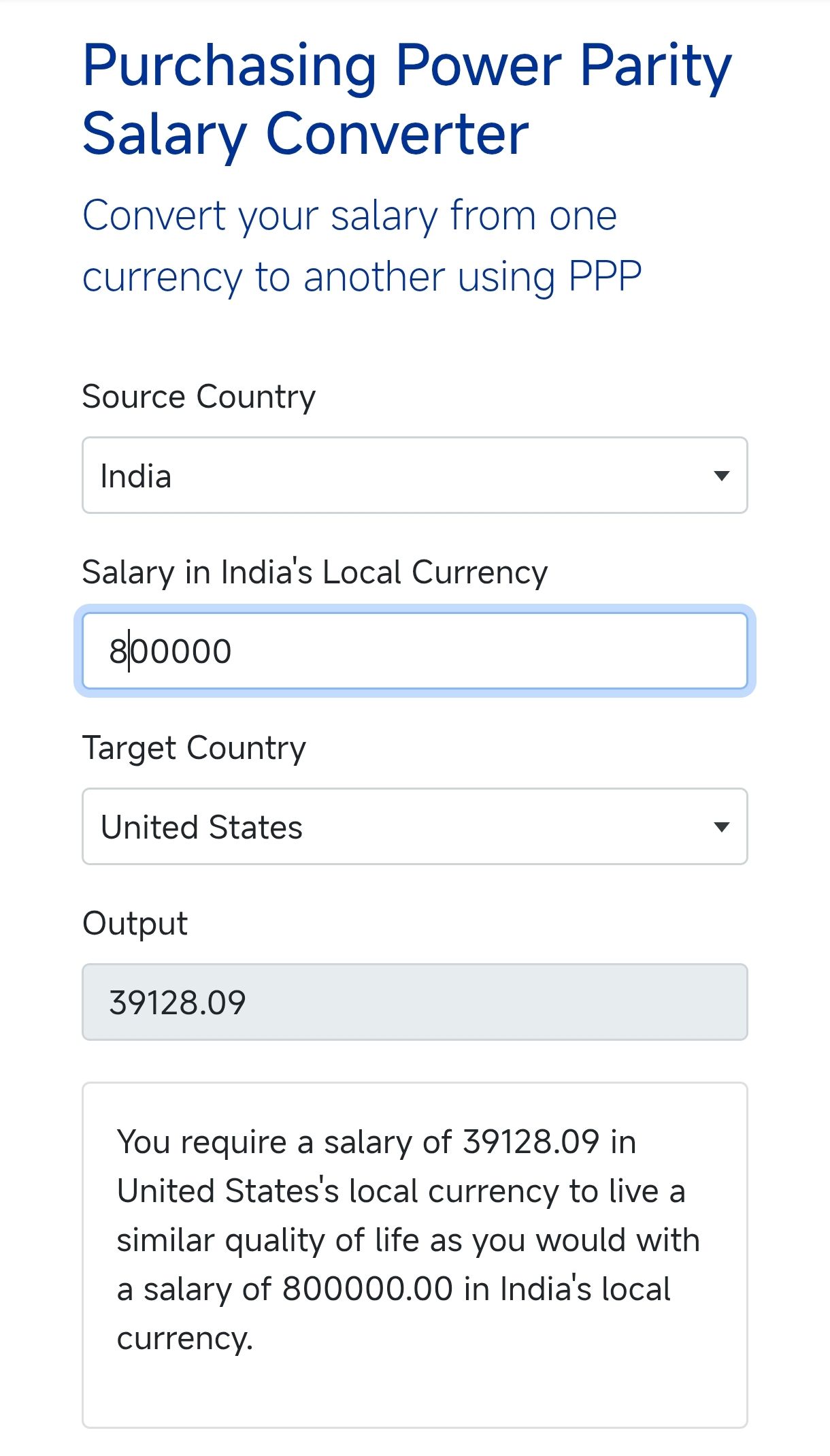This screenshot has width=830, height=1456.
Task: Click the word "PPP" in the subtitle
Action: (604, 277)
